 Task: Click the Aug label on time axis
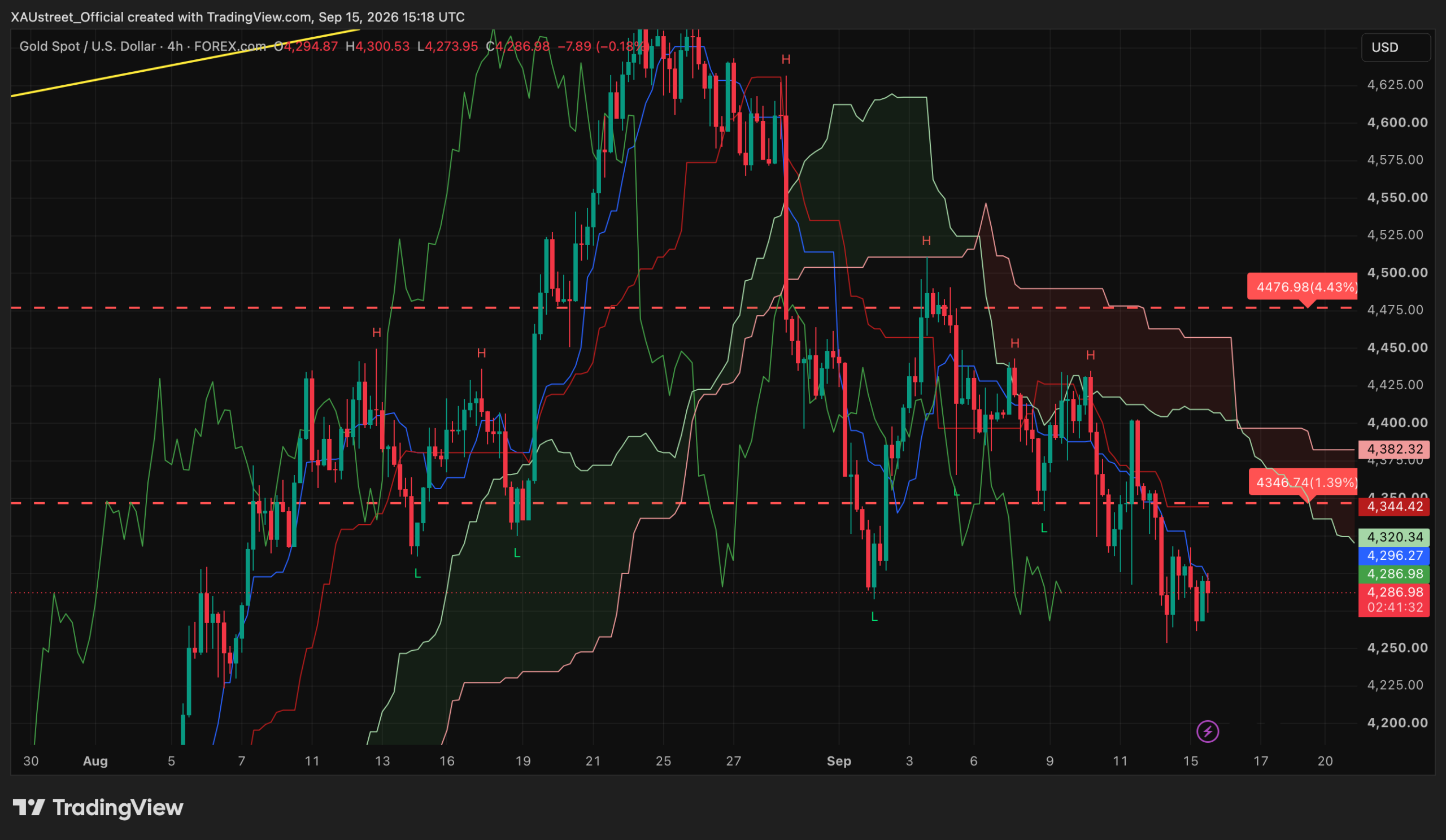tap(95, 761)
